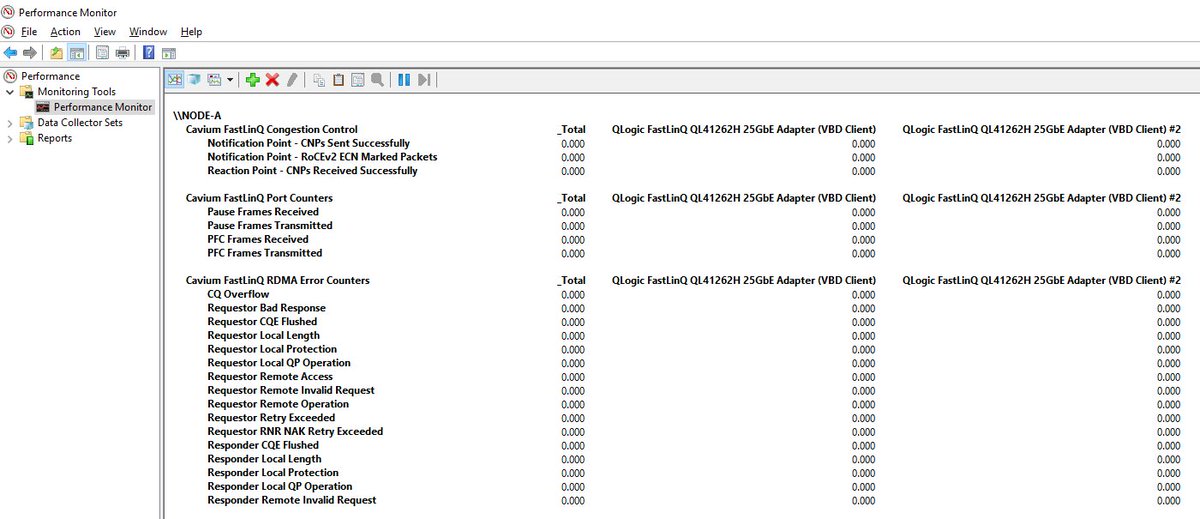The image size is (1200, 519).
Task: Open the Action menu
Action: pyautogui.click(x=66, y=32)
